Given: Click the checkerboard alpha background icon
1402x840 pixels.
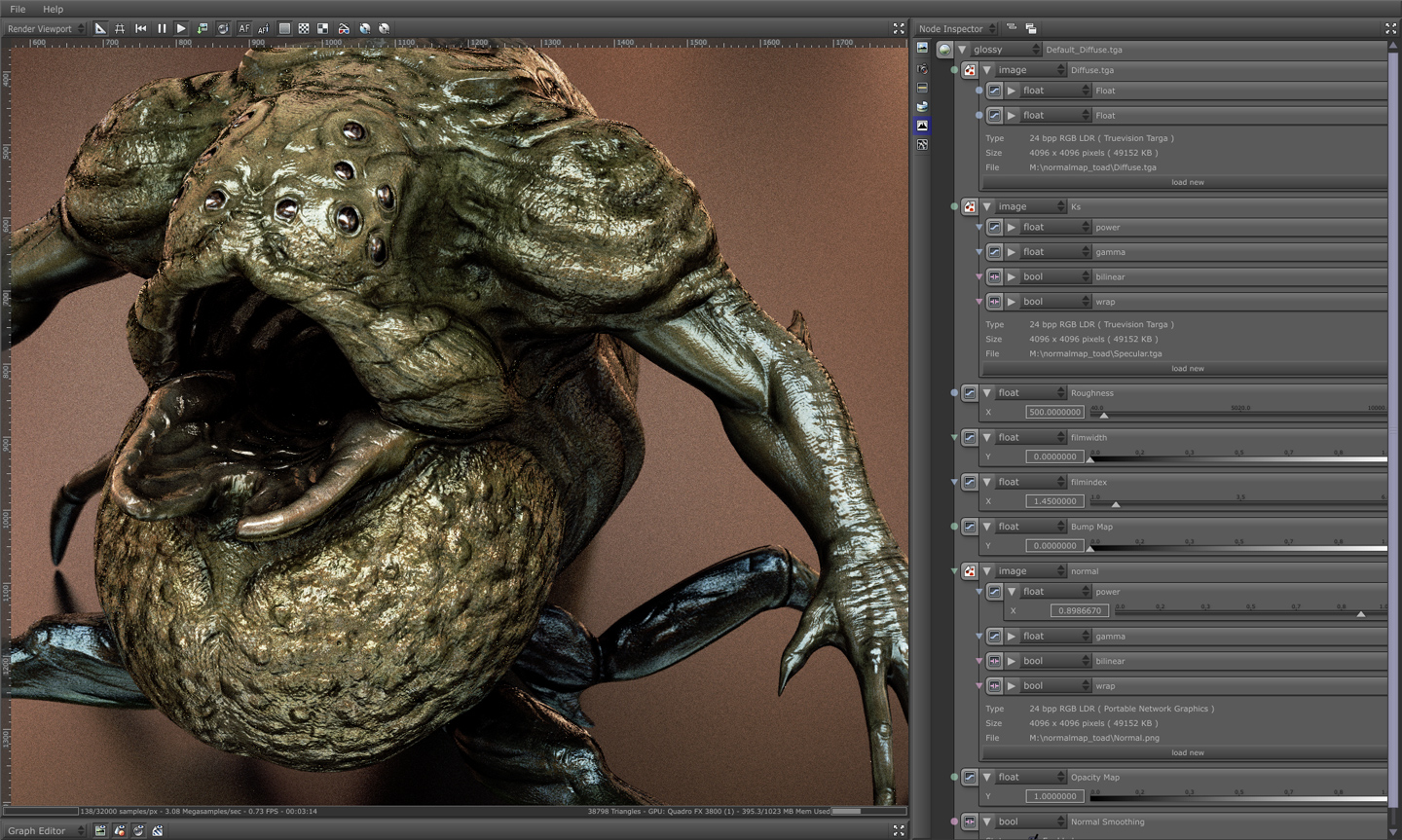Looking at the screenshot, I should [x=304, y=29].
